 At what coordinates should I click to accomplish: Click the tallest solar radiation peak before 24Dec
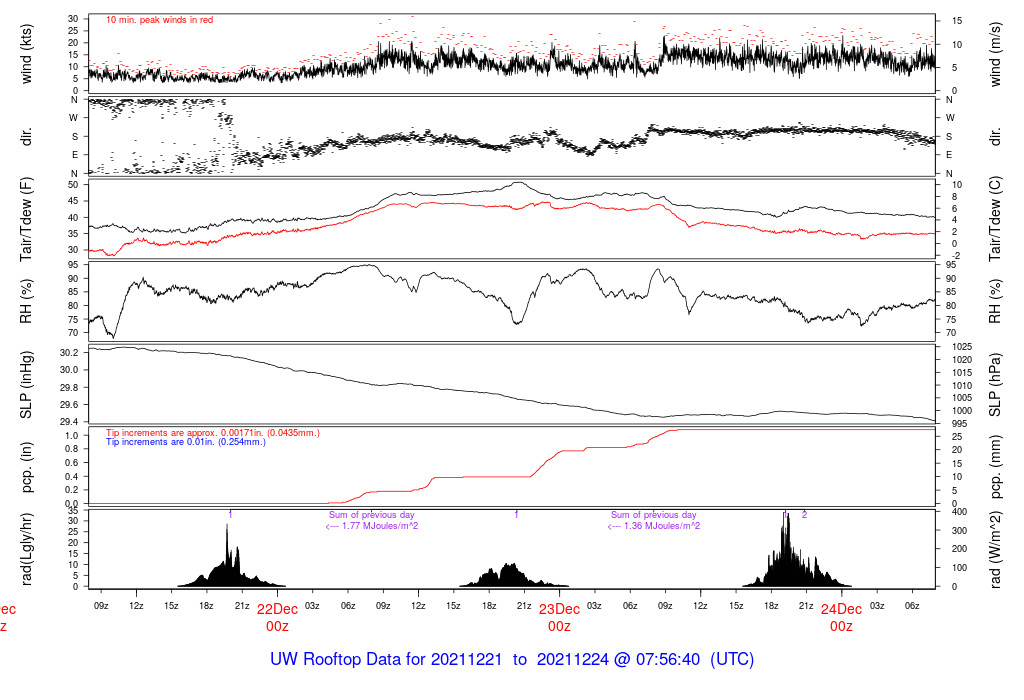pyautogui.click(x=787, y=549)
